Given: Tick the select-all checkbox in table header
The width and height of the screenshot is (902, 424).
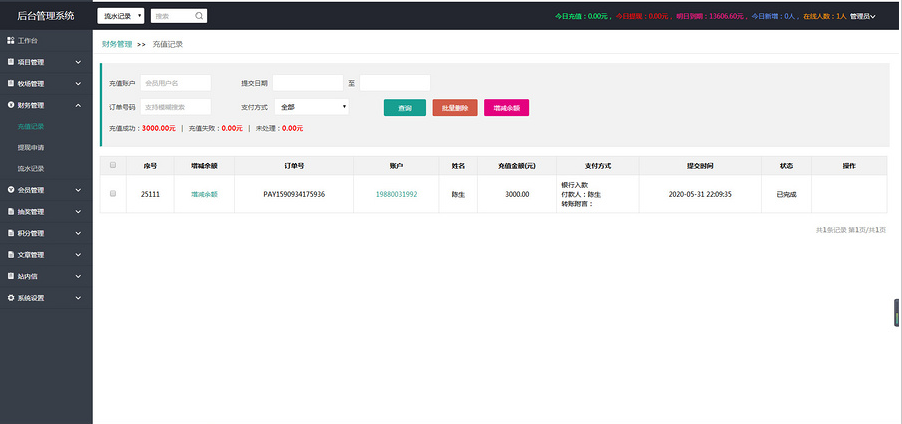Looking at the screenshot, I should (113, 165).
